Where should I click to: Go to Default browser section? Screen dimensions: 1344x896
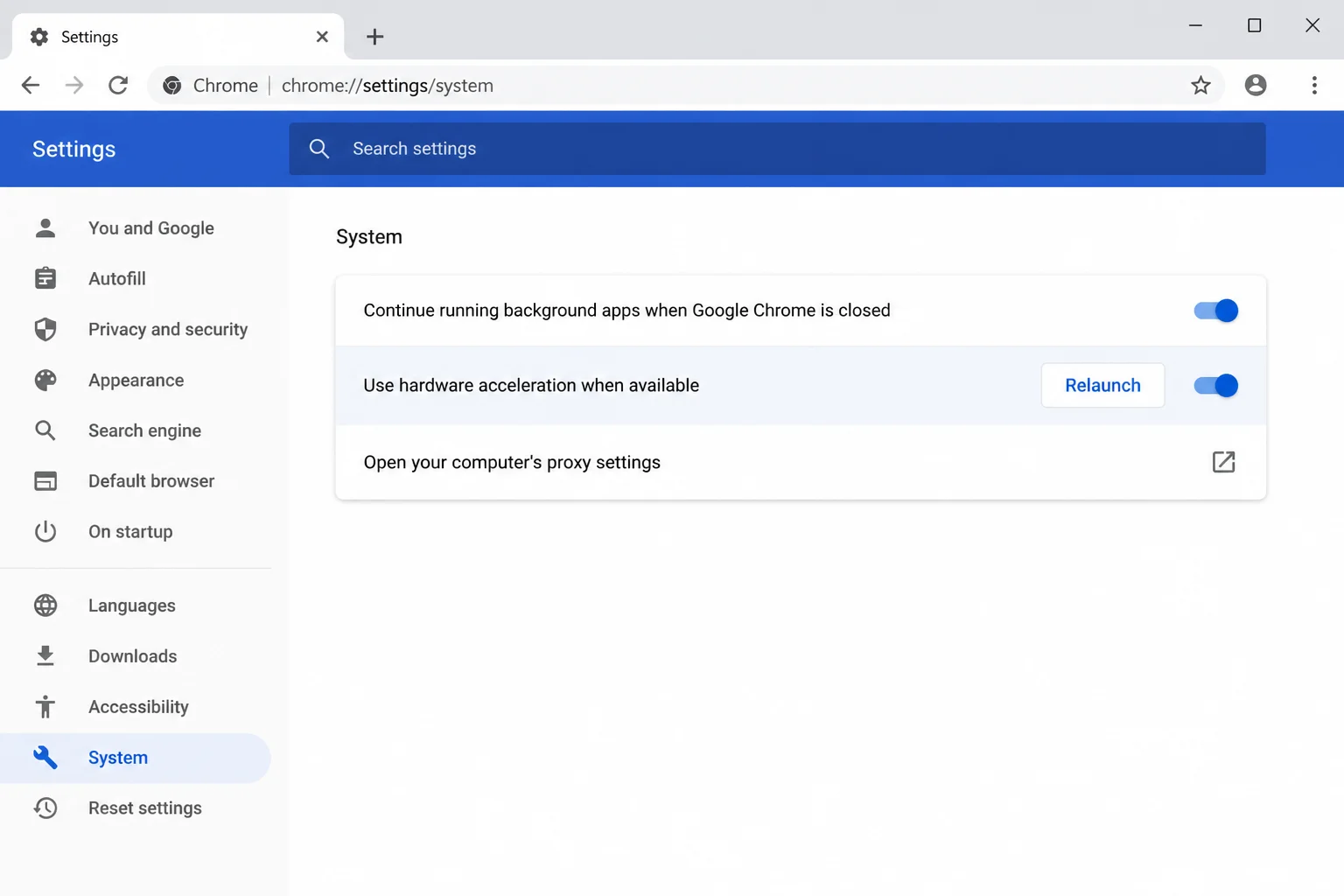[136, 481]
